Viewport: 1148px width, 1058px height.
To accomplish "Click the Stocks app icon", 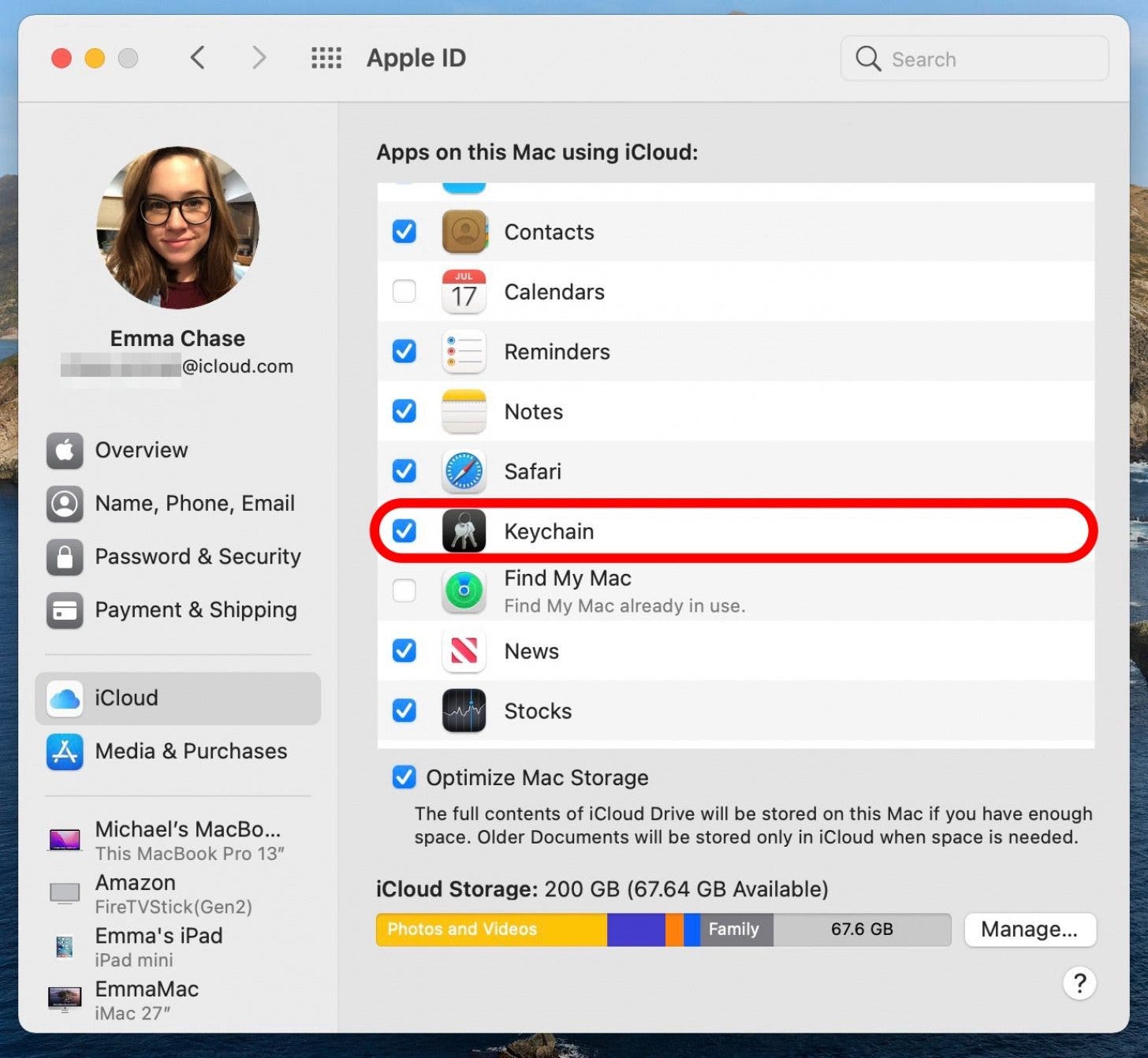I will [464, 710].
